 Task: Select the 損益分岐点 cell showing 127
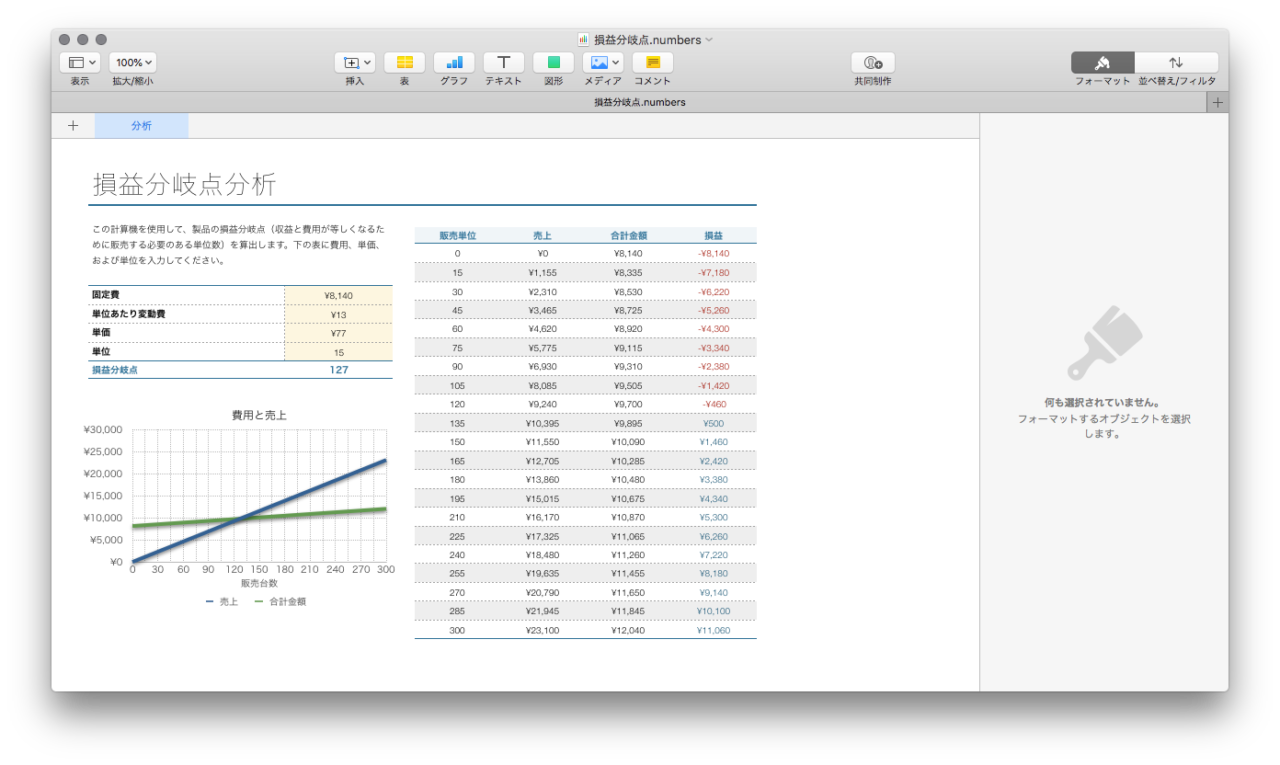pyautogui.click(x=338, y=369)
